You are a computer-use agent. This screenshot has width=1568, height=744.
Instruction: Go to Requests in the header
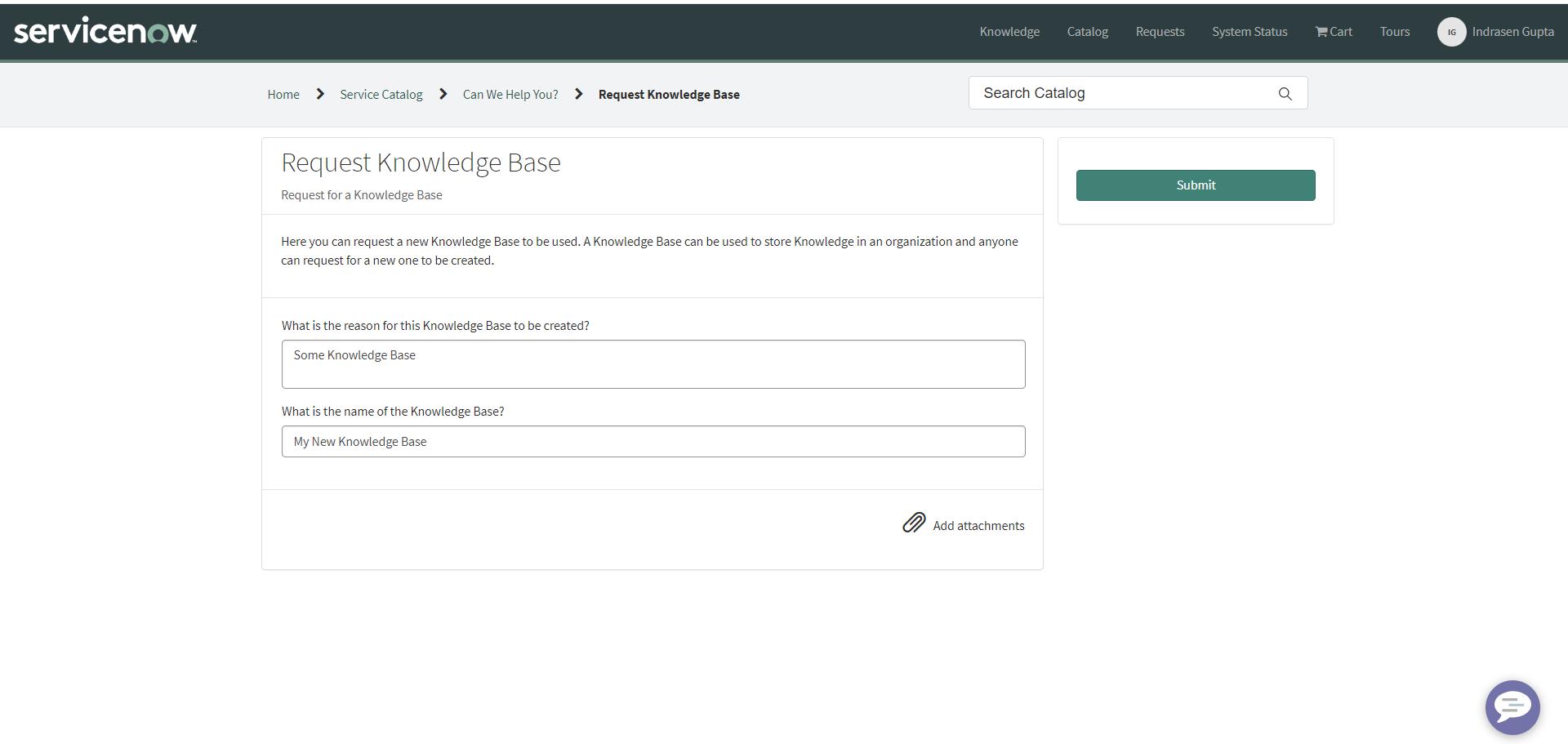click(x=1160, y=32)
